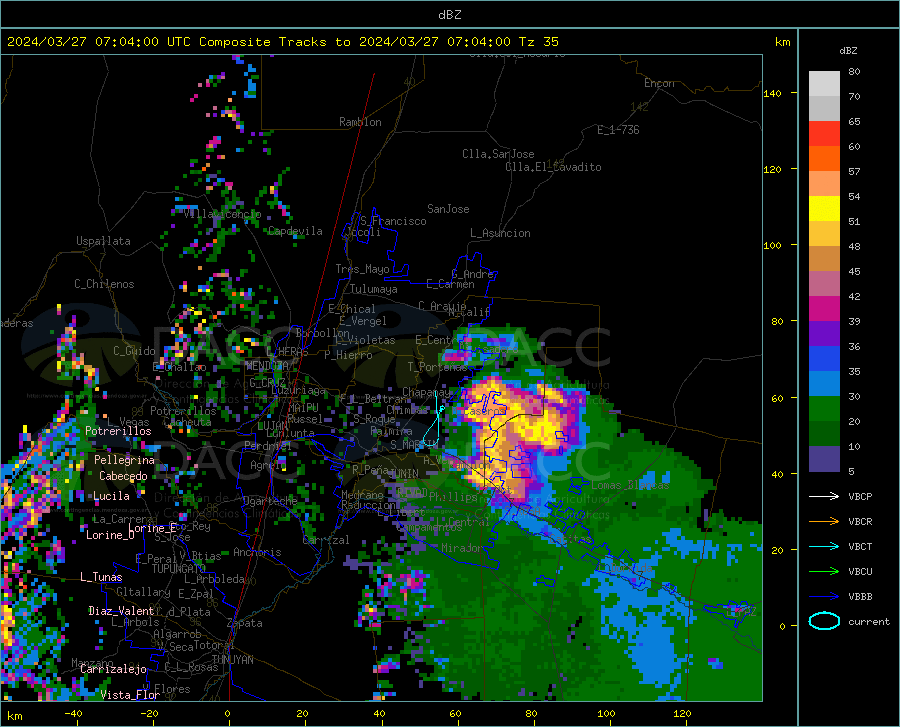Viewport: 900px width, 727px height.
Task: Click the Cabecedo pink label
Action: 123,476
